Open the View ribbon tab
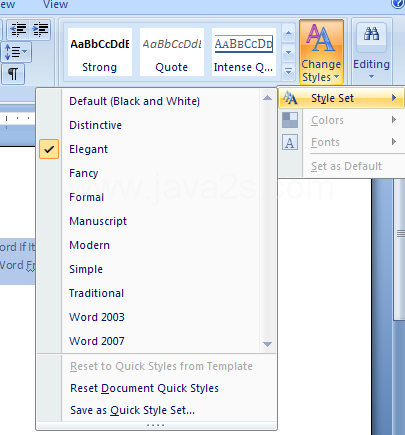 (x=55, y=4)
